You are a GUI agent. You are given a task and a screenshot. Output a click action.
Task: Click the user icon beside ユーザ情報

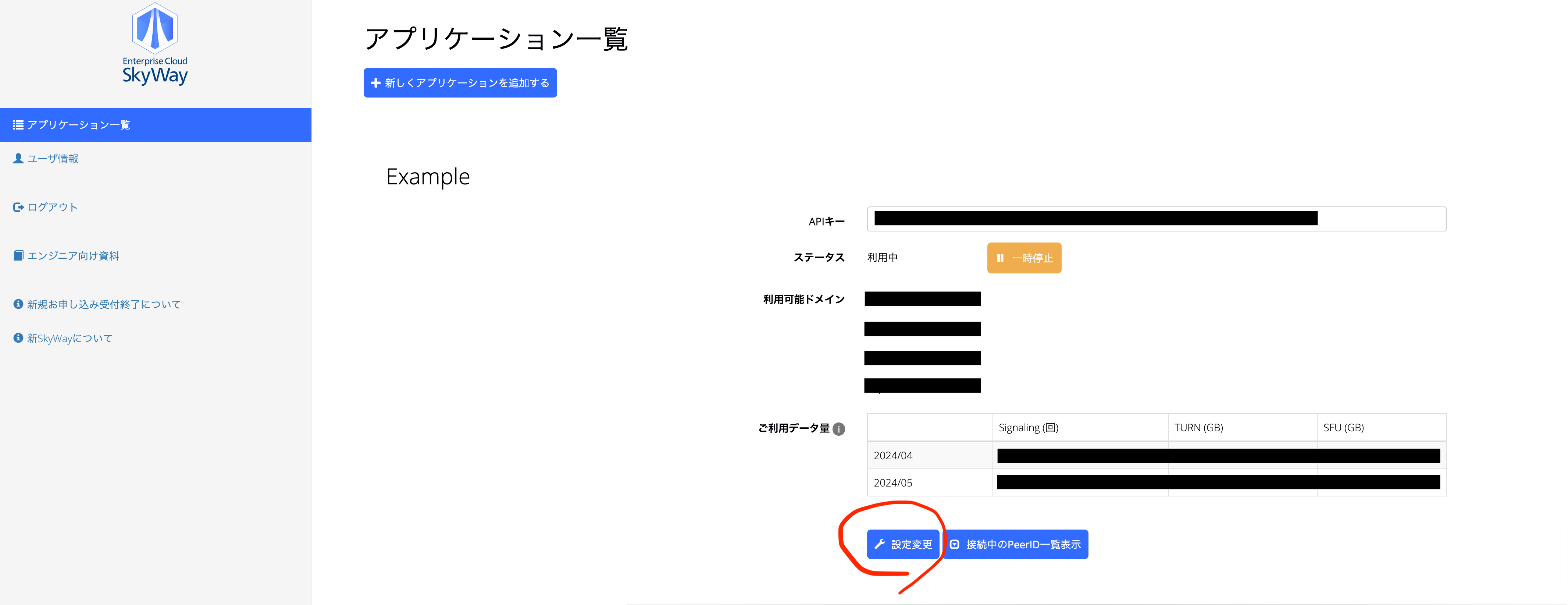[x=18, y=158]
